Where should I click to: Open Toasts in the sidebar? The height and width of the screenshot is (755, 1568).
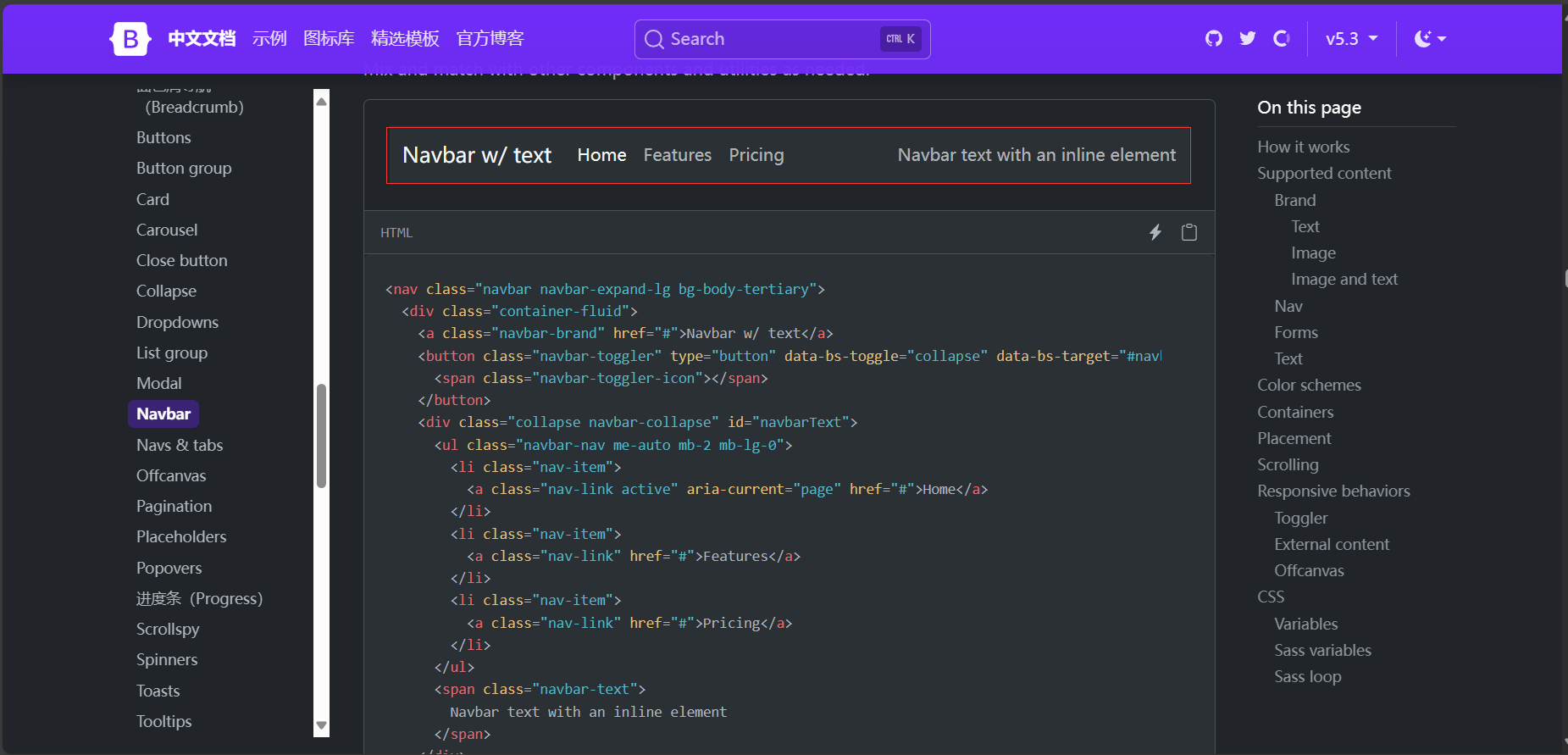(x=158, y=691)
